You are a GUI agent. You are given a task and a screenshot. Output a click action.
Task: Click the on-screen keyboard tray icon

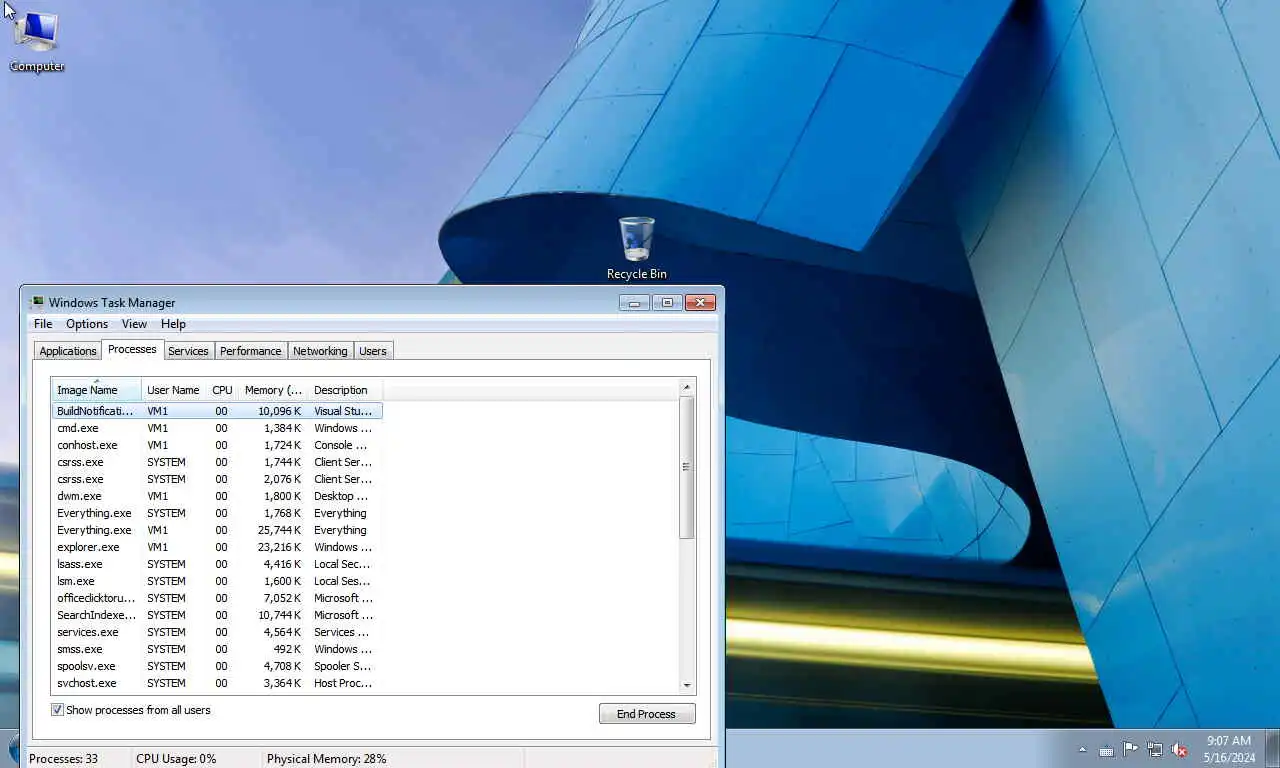coord(1106,750)
